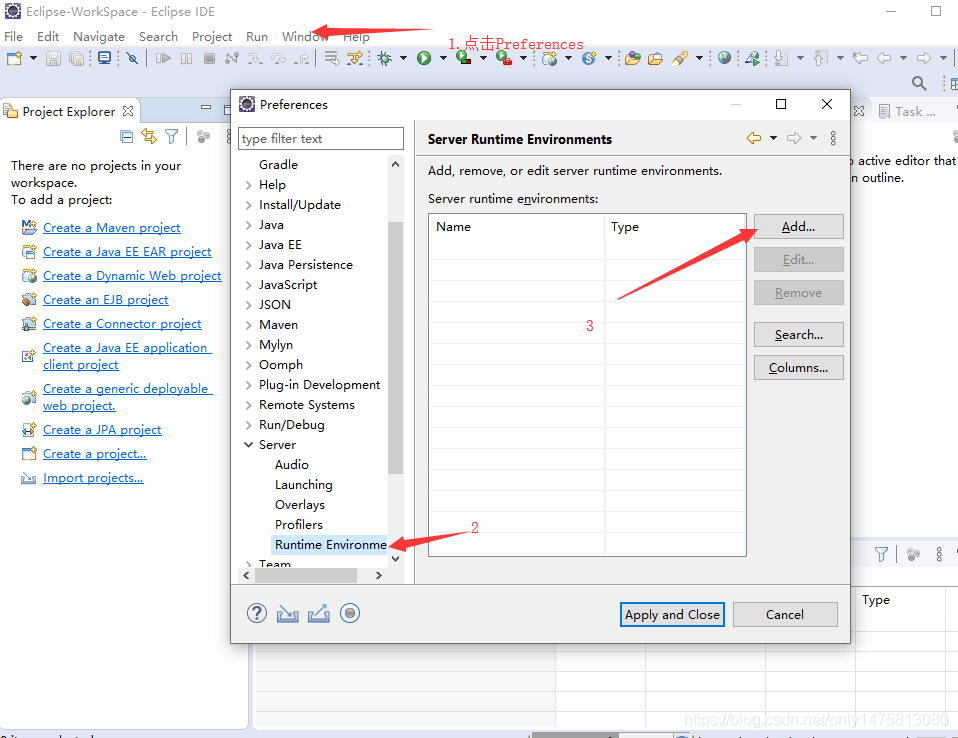Click the preferences tree horizontal scrollbar
958x738 pixels.
tap(305, 575)
